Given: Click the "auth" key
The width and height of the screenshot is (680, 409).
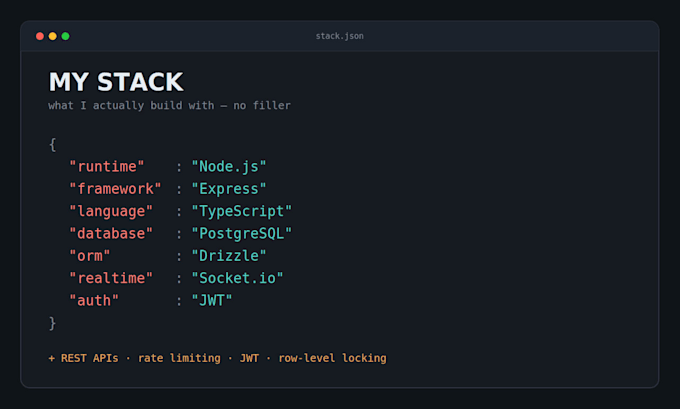Looking at the screenshot, I should click(x=94, y=301).
